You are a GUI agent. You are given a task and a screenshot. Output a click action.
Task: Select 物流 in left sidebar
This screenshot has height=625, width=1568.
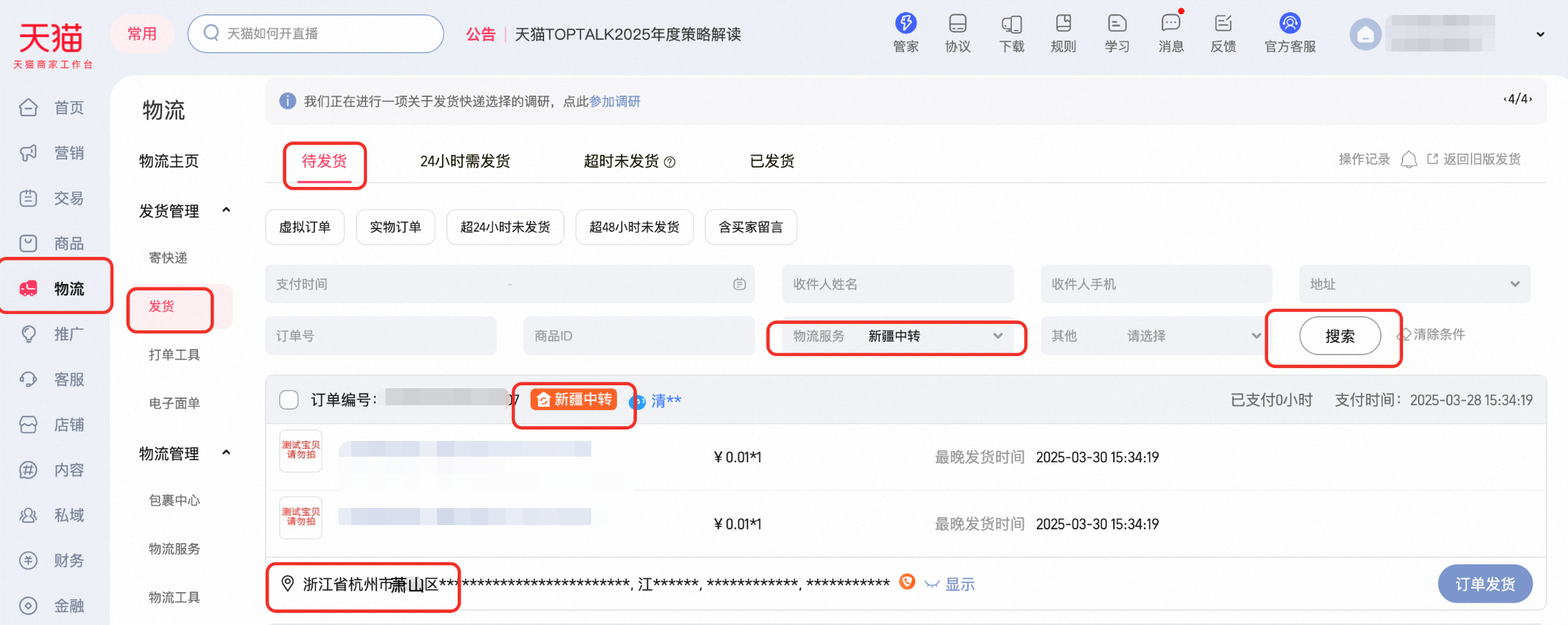click(52, 288)
